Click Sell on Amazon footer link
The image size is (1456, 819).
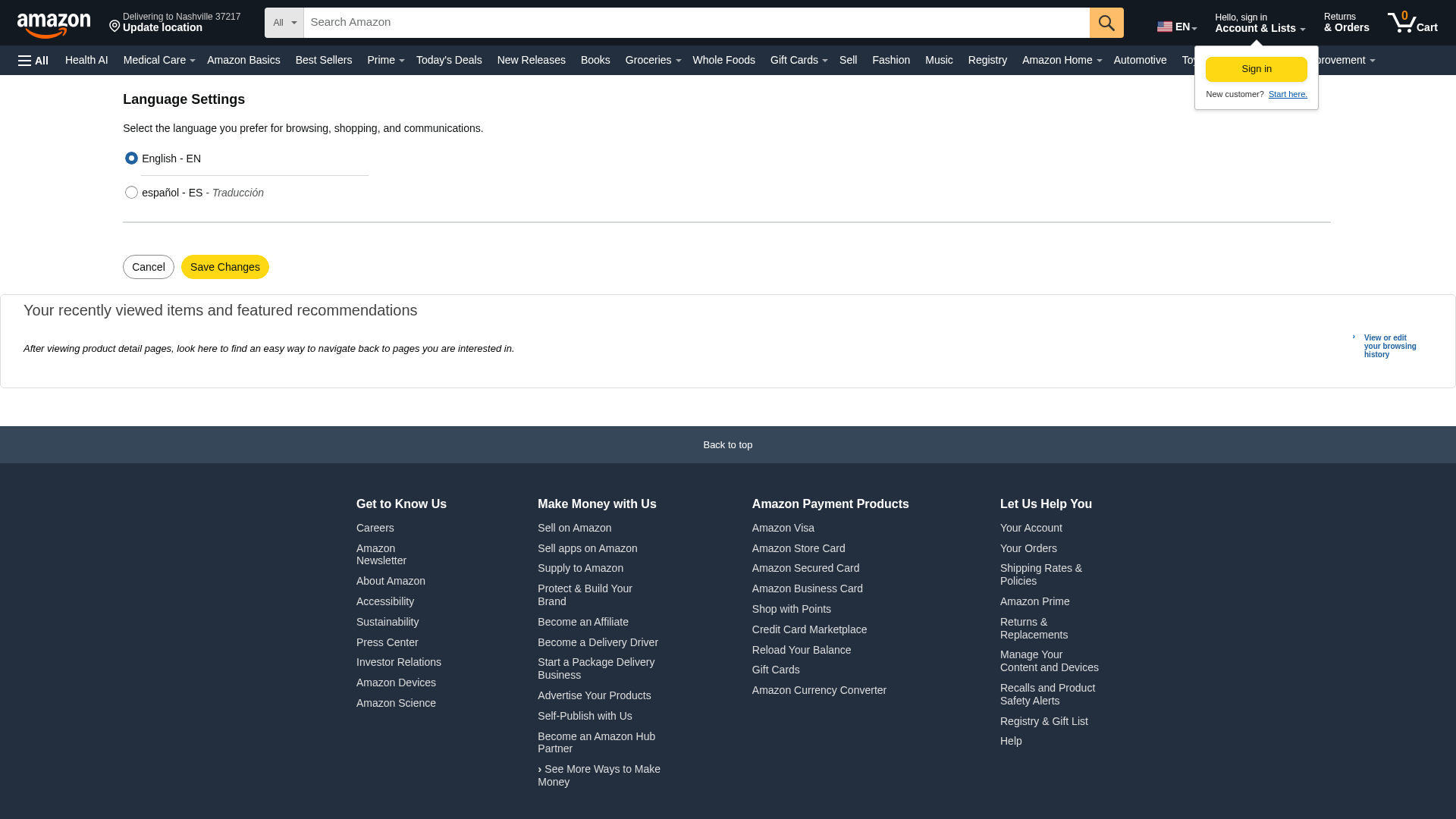pyautogui.click(x=574, y=528)
